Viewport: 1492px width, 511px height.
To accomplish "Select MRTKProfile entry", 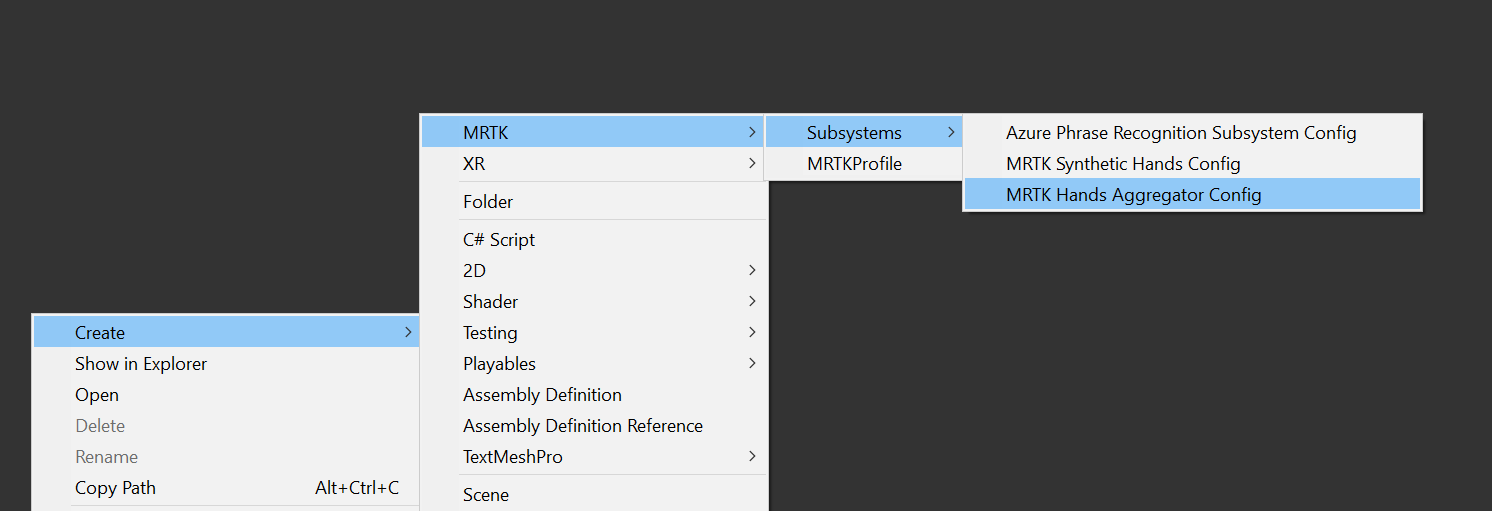I will [864, 163].
